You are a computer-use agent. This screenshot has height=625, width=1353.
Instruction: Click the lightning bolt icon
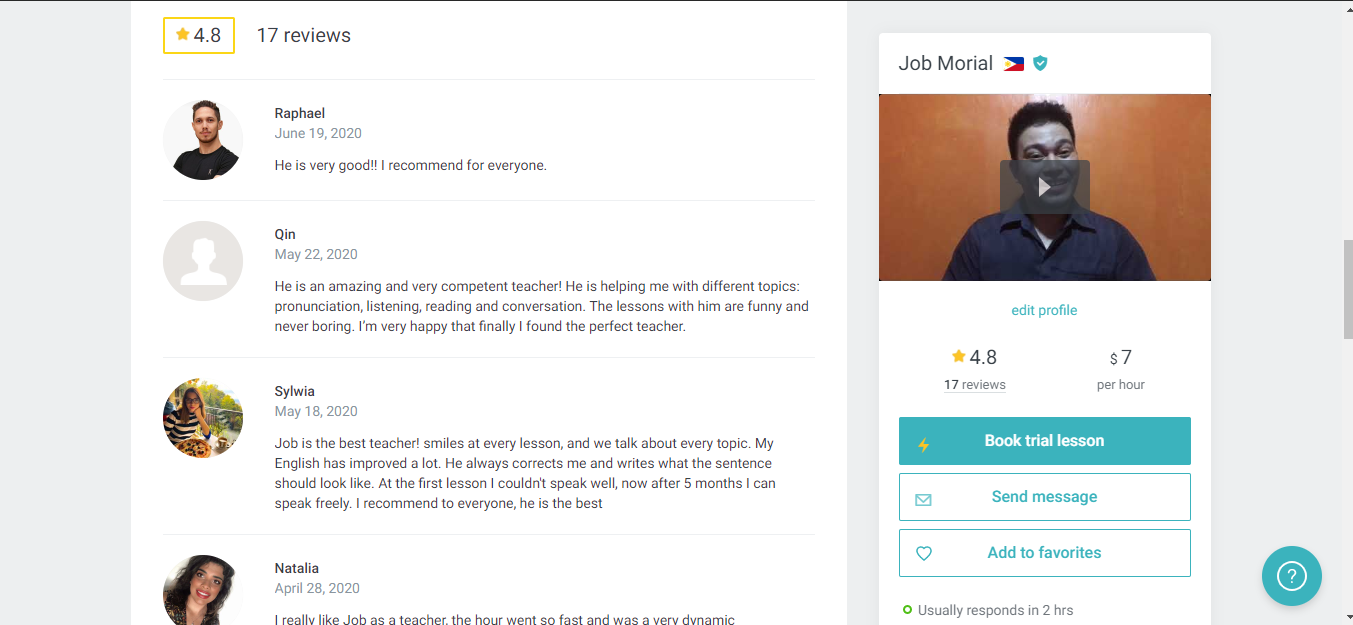pyautogui.click(x=923, y=442)
